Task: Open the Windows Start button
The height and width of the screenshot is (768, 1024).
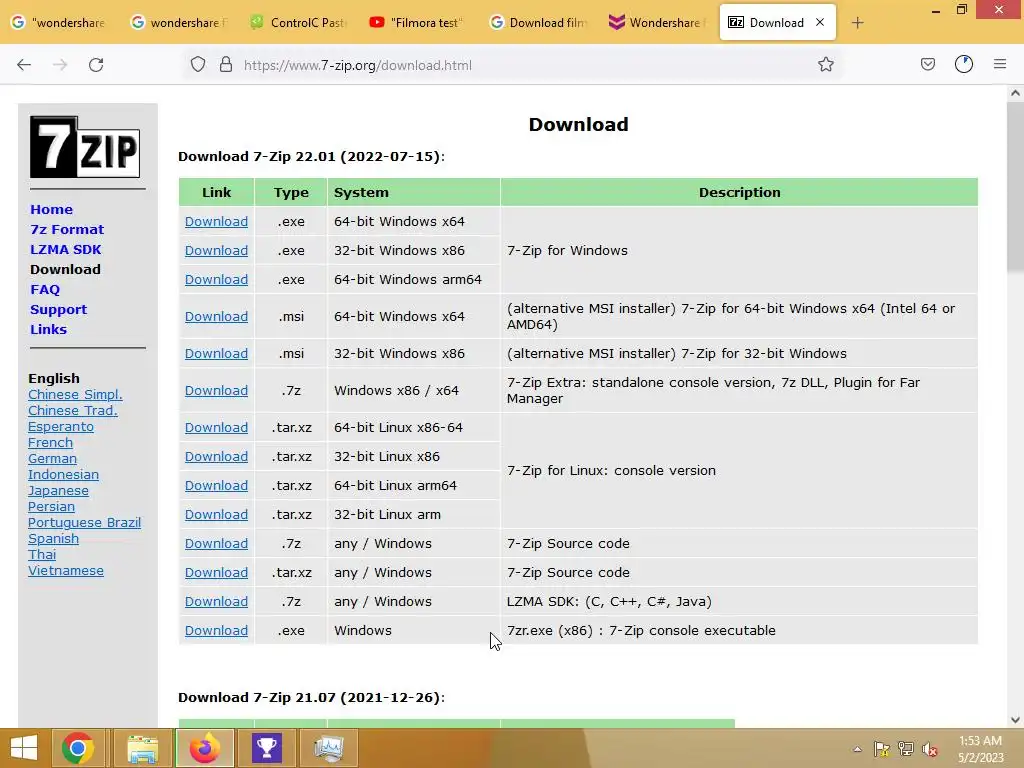Action: 24,748
